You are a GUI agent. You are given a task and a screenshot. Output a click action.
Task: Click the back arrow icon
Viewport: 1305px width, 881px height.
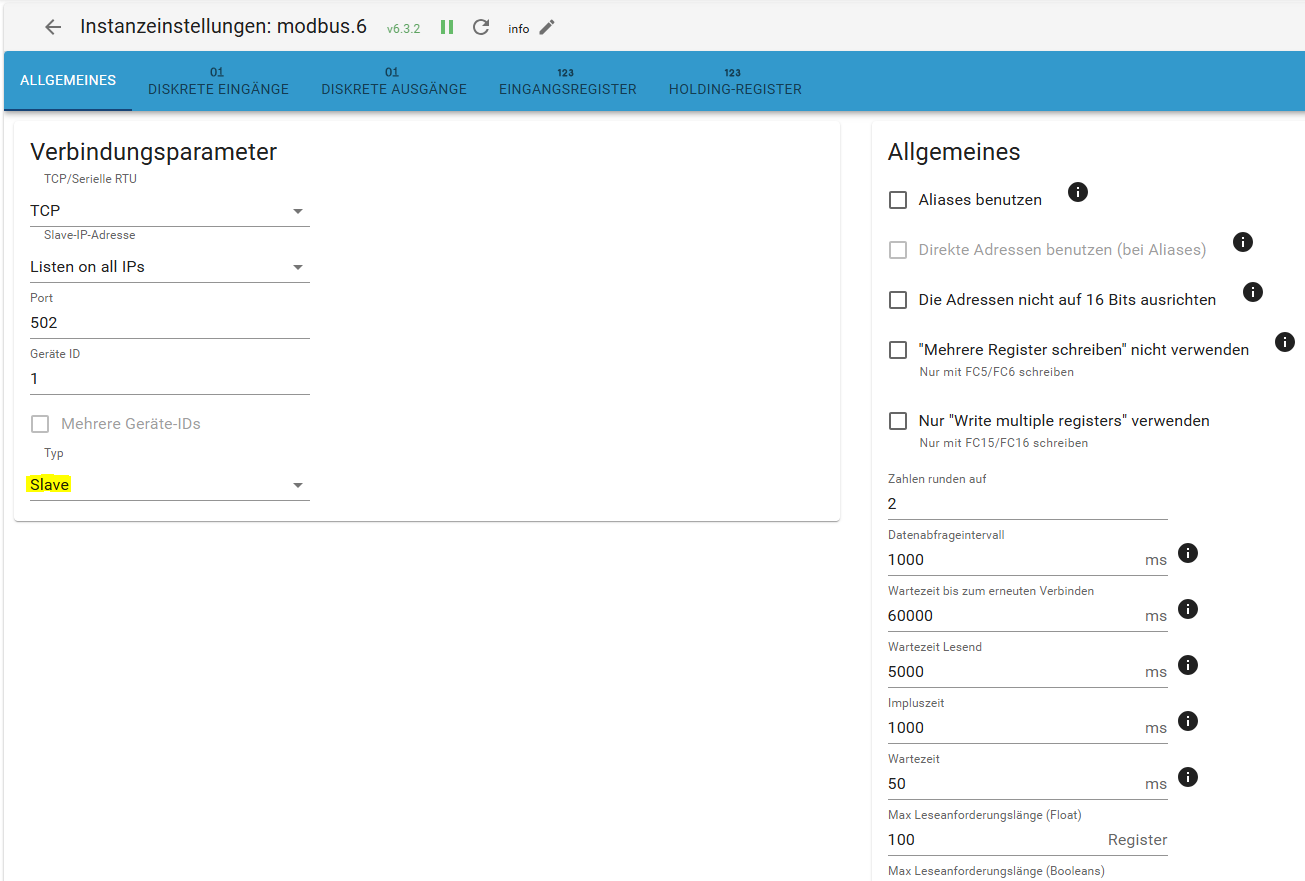point(53,27)
